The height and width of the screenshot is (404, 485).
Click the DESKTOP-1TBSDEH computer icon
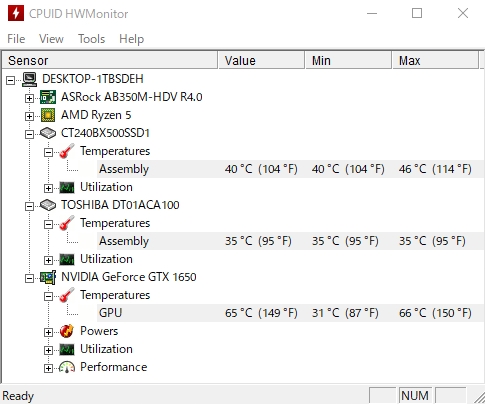point(29,79)
